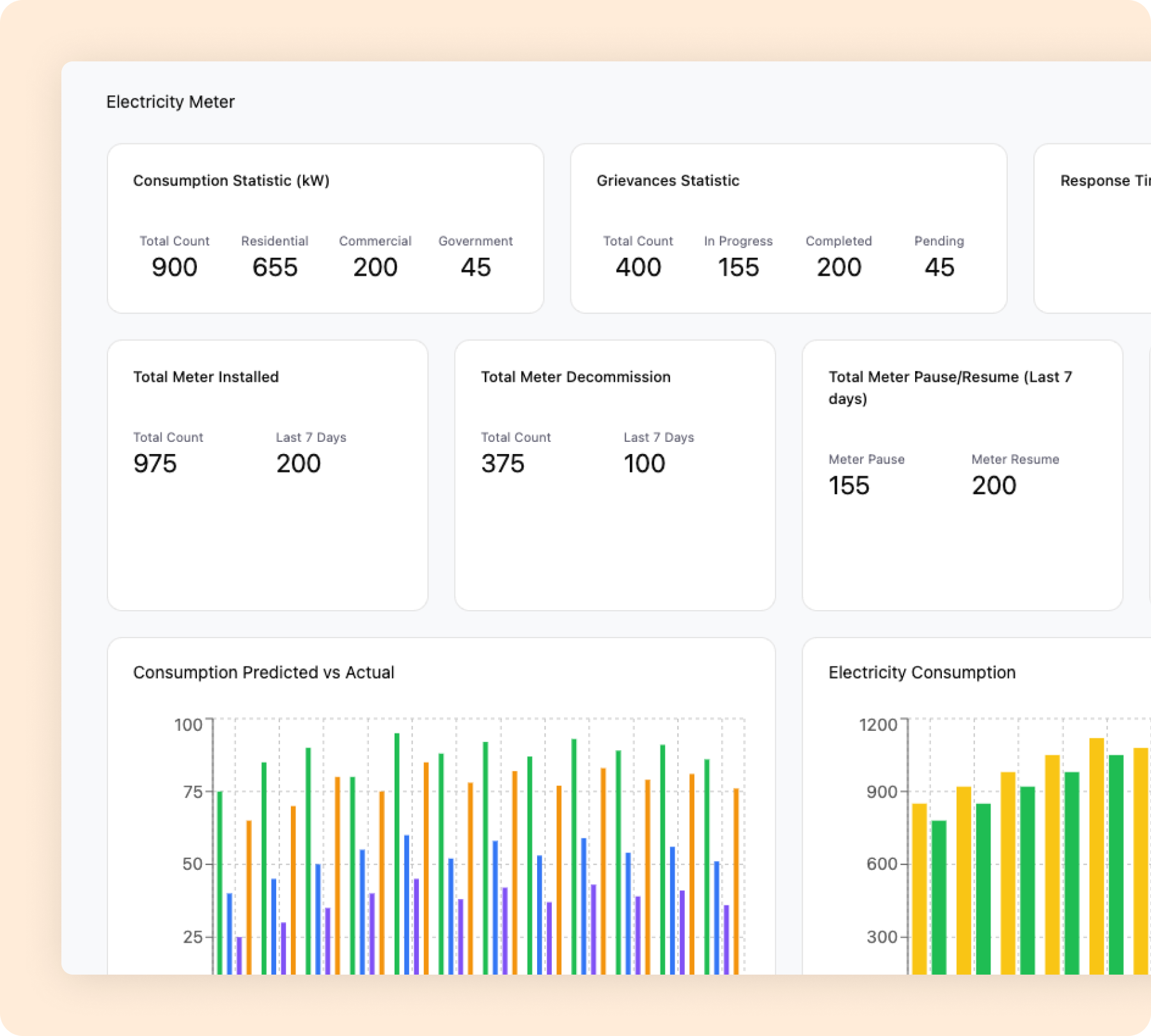Click Meter Decommission Last 7 Days value 100
The image size is (1151, 1036).
[645, 464]
